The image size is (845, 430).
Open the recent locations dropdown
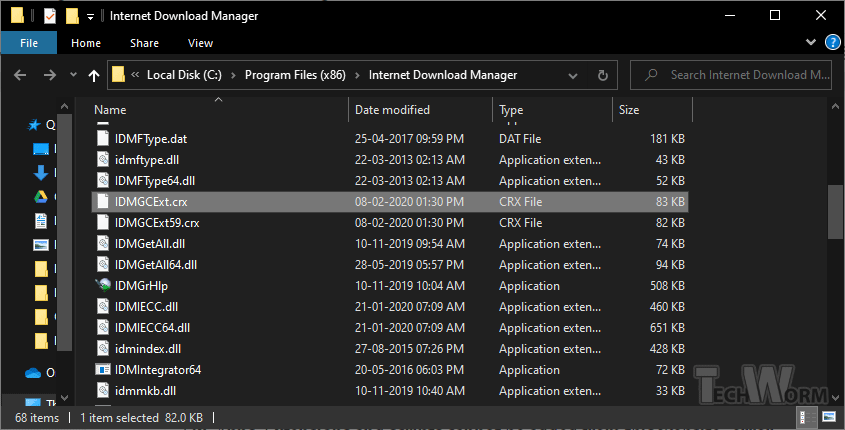coord(73,75)
